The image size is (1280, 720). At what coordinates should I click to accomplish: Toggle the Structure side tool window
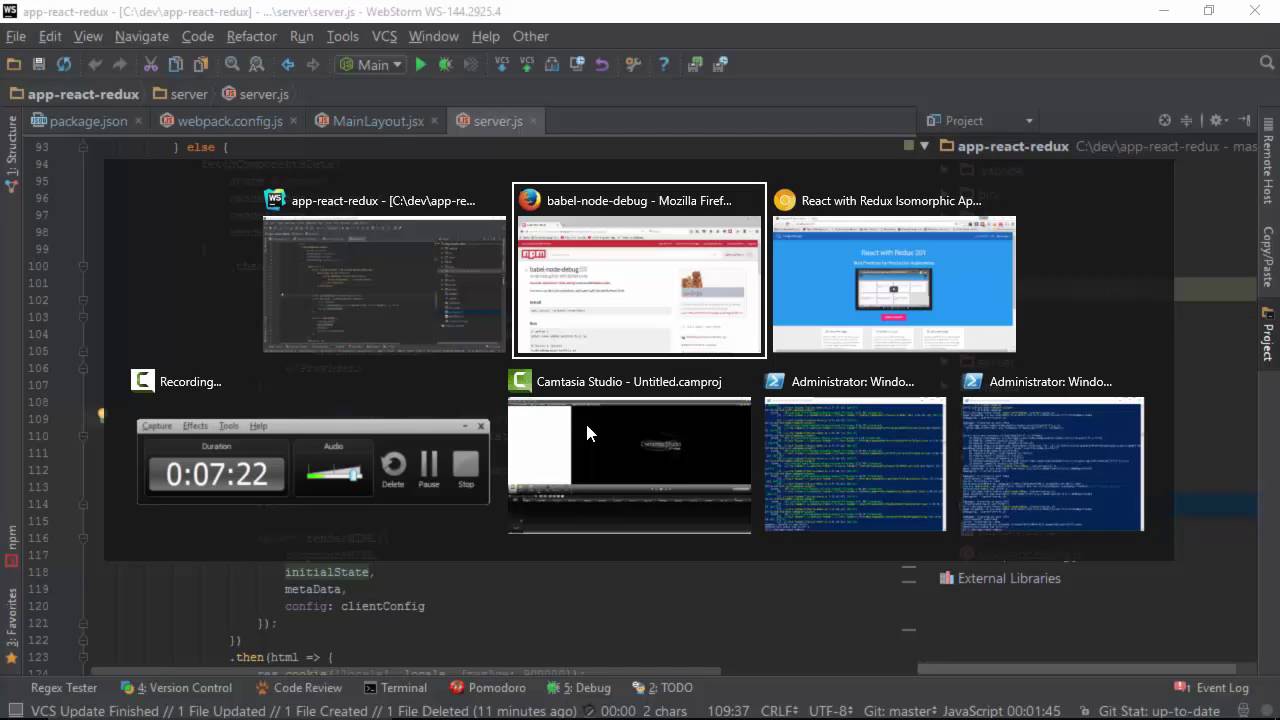tap(12, 155)
